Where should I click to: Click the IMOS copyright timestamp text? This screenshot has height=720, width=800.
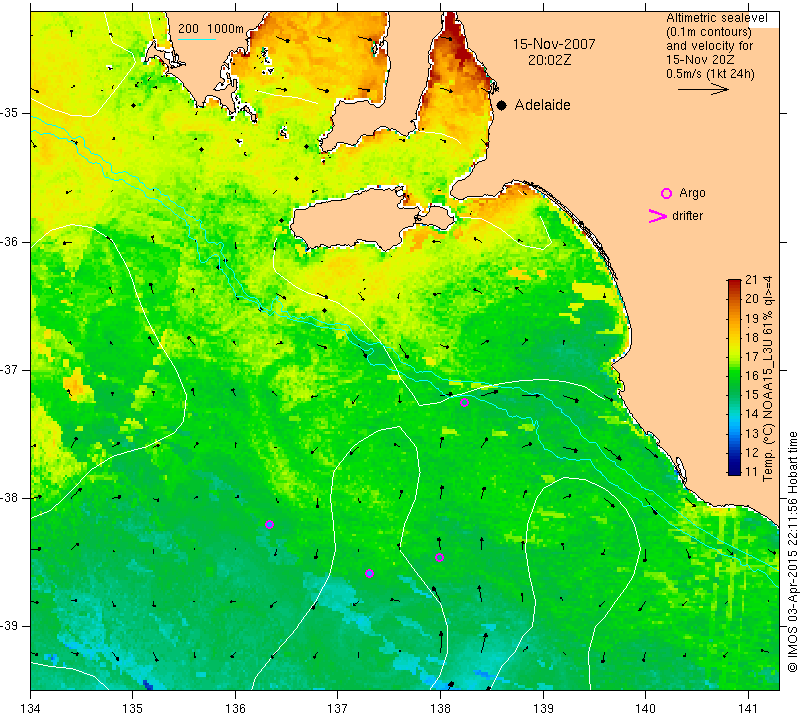[x=792, y=552]
